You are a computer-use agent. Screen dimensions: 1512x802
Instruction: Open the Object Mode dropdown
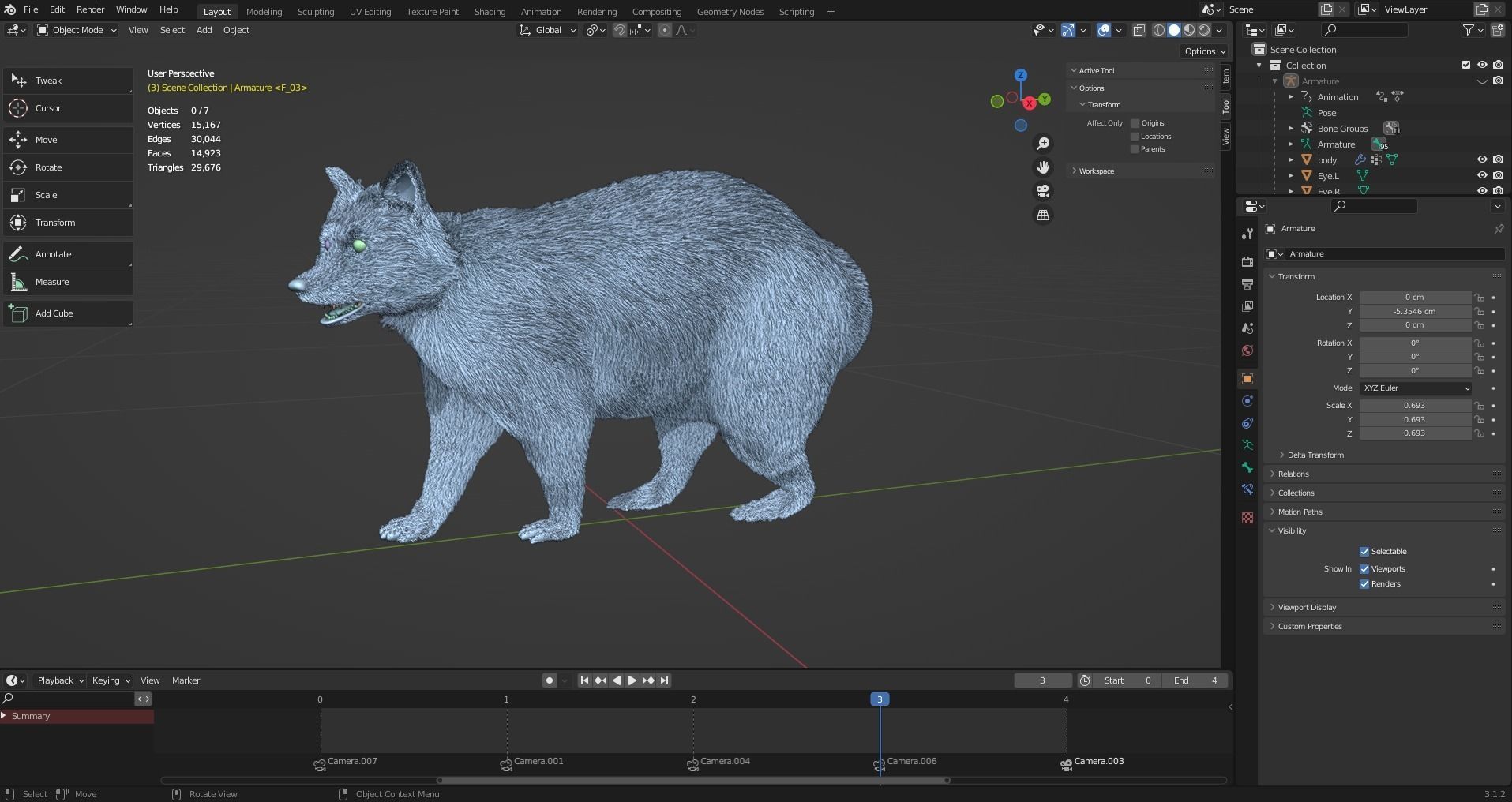[77, 30]
